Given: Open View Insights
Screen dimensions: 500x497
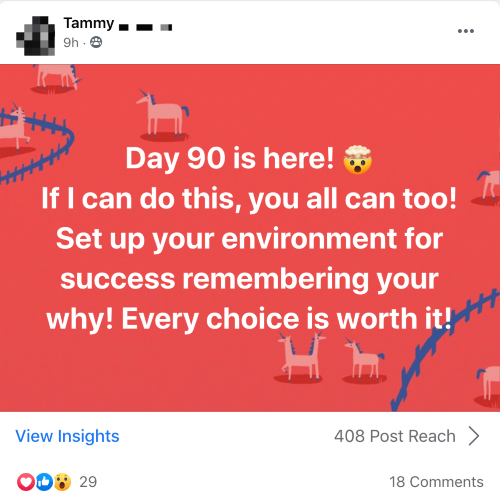Looking at the screenshot, I should pos(67,436).
